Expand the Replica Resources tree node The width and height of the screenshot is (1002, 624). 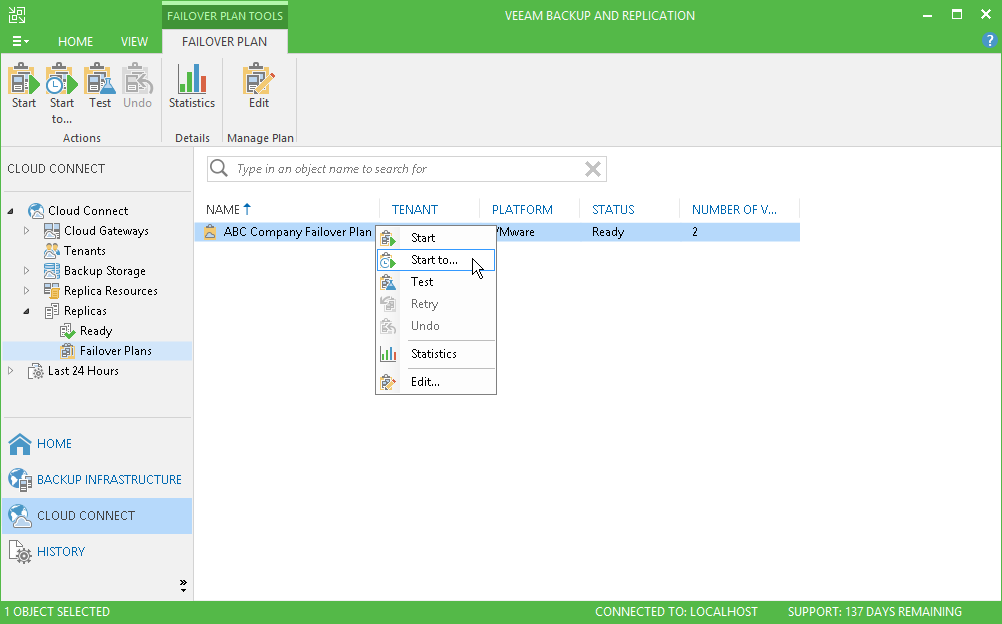click(x=26, y=290)
